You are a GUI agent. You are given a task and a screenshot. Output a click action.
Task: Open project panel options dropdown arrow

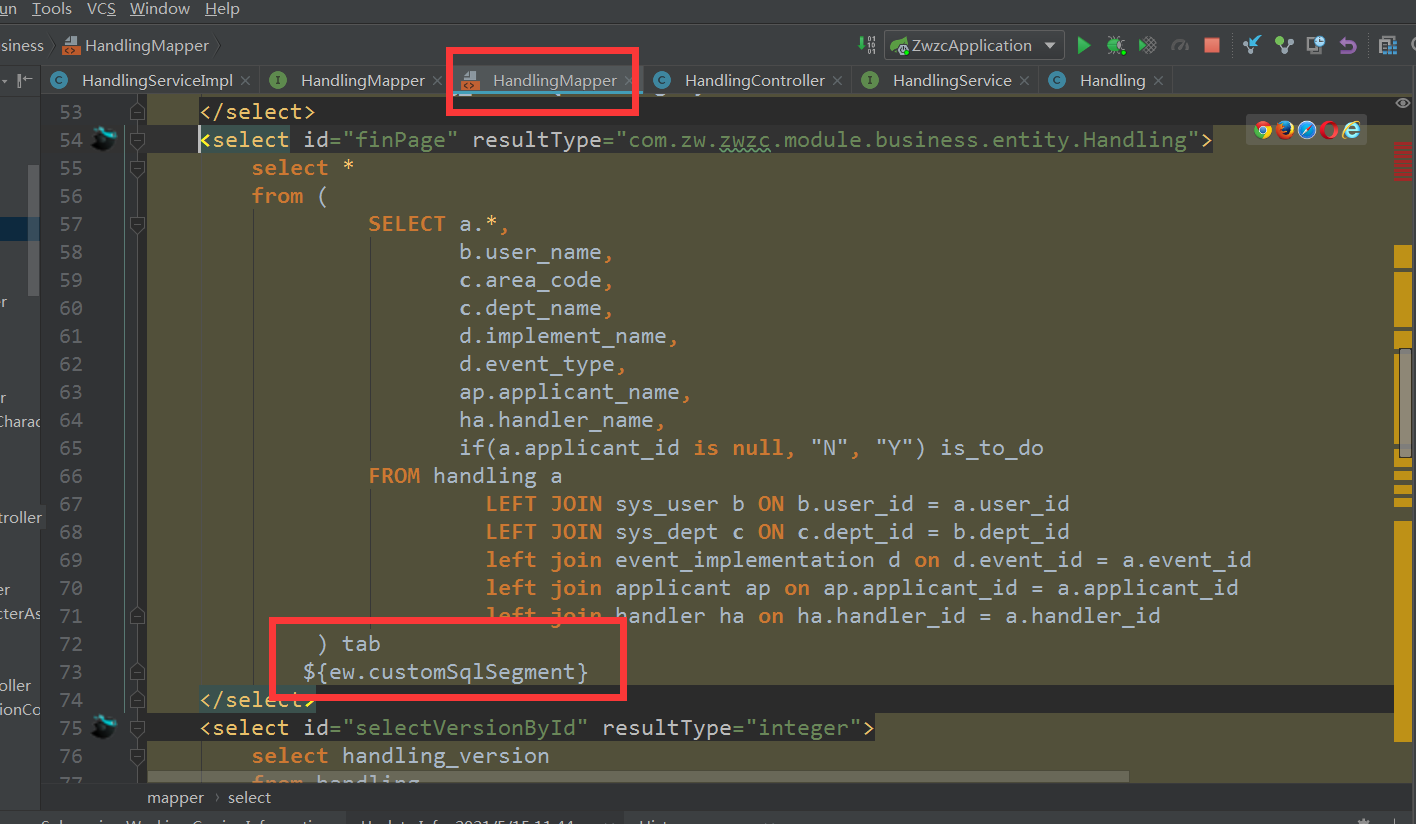[x=5, y=80]
